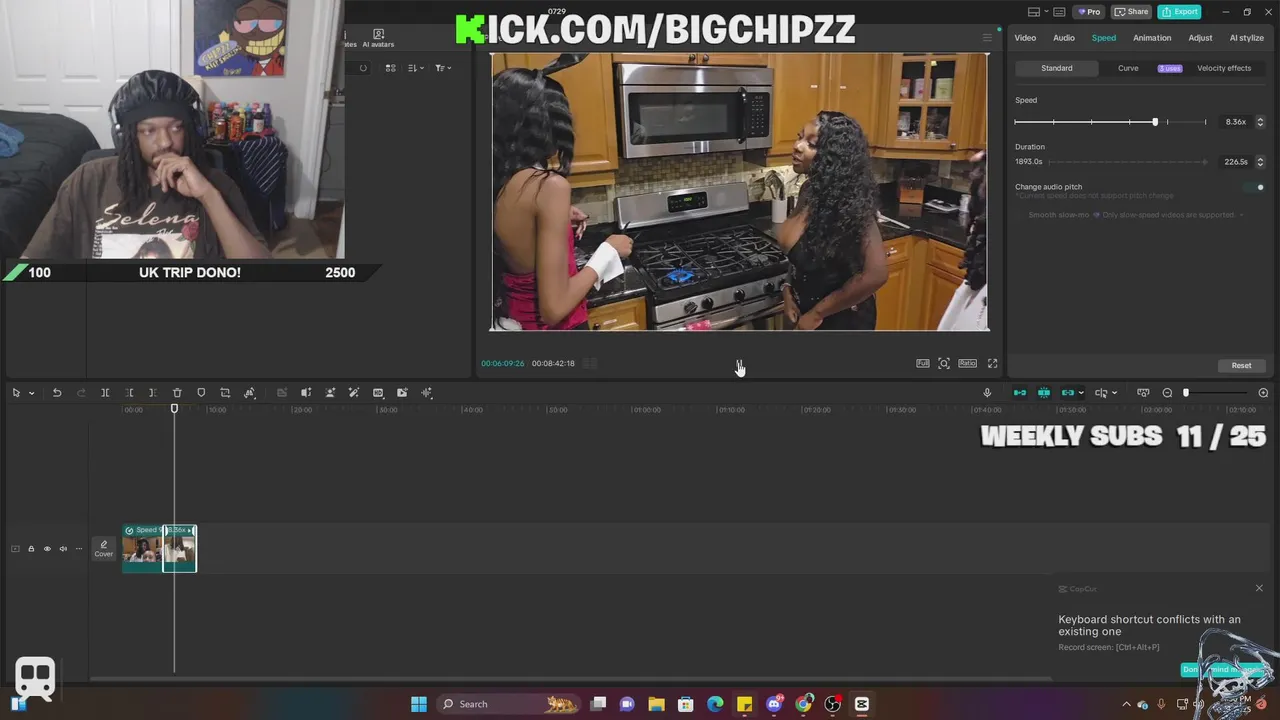The image size is (1280, 720).
Task: Click the Pro upgrade button
Action: pyautogui.click(x=1088, y=11)
